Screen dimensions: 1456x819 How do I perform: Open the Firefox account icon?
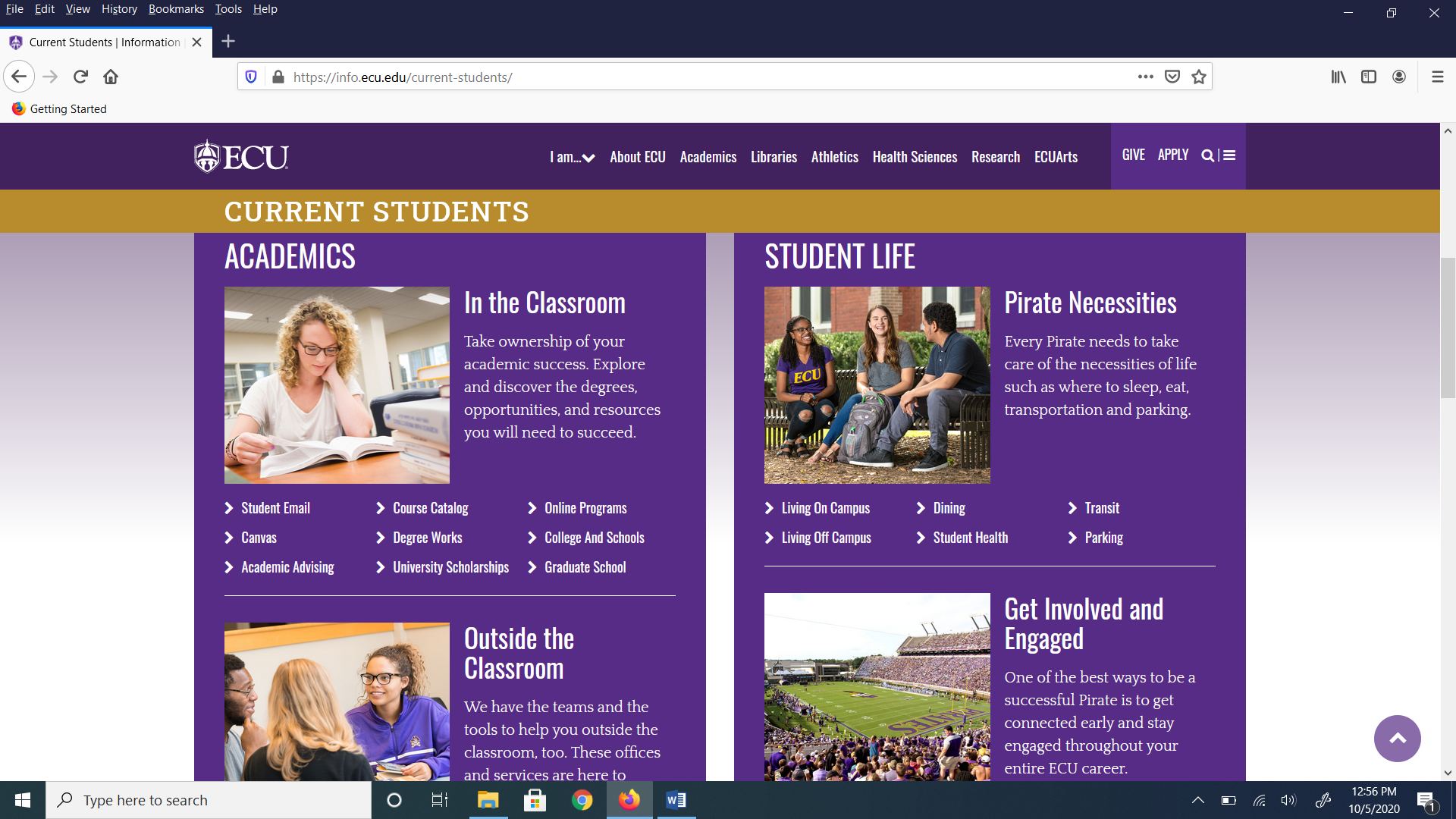(1399, 77)
